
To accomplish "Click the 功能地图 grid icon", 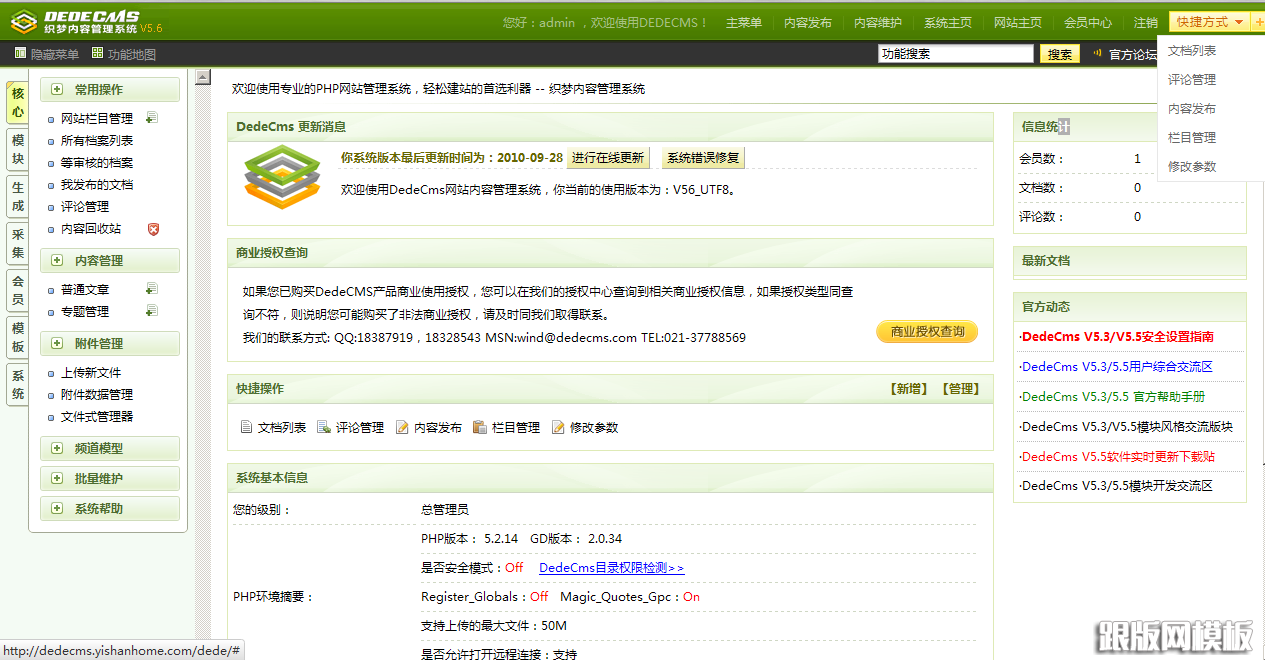I will click(x=97, y=54).
